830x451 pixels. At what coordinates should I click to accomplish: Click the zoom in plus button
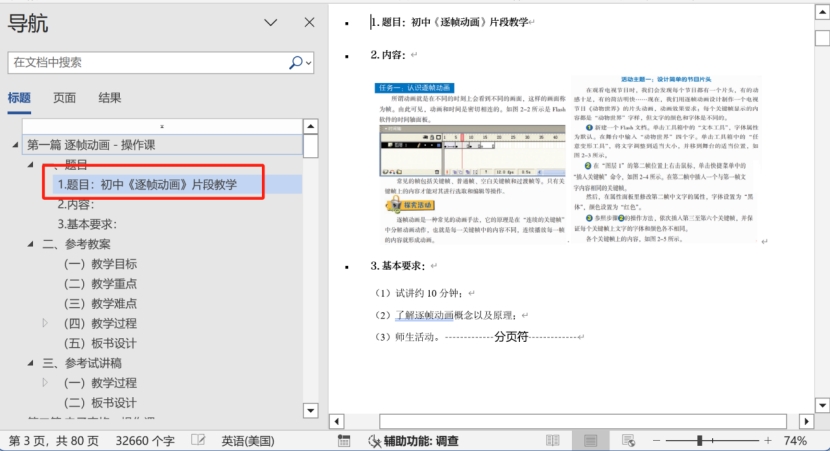click(767, 441)
